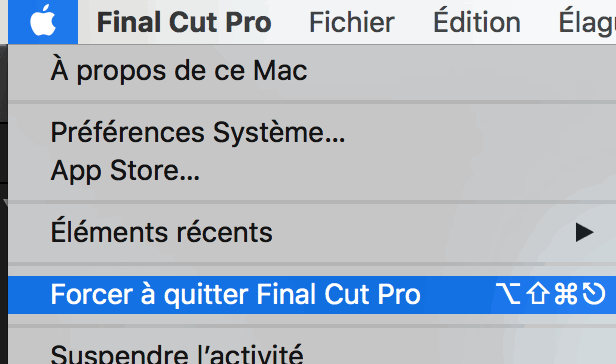Open the Final Cut Pro application menu
616x364 pixels.
[184, 22]
